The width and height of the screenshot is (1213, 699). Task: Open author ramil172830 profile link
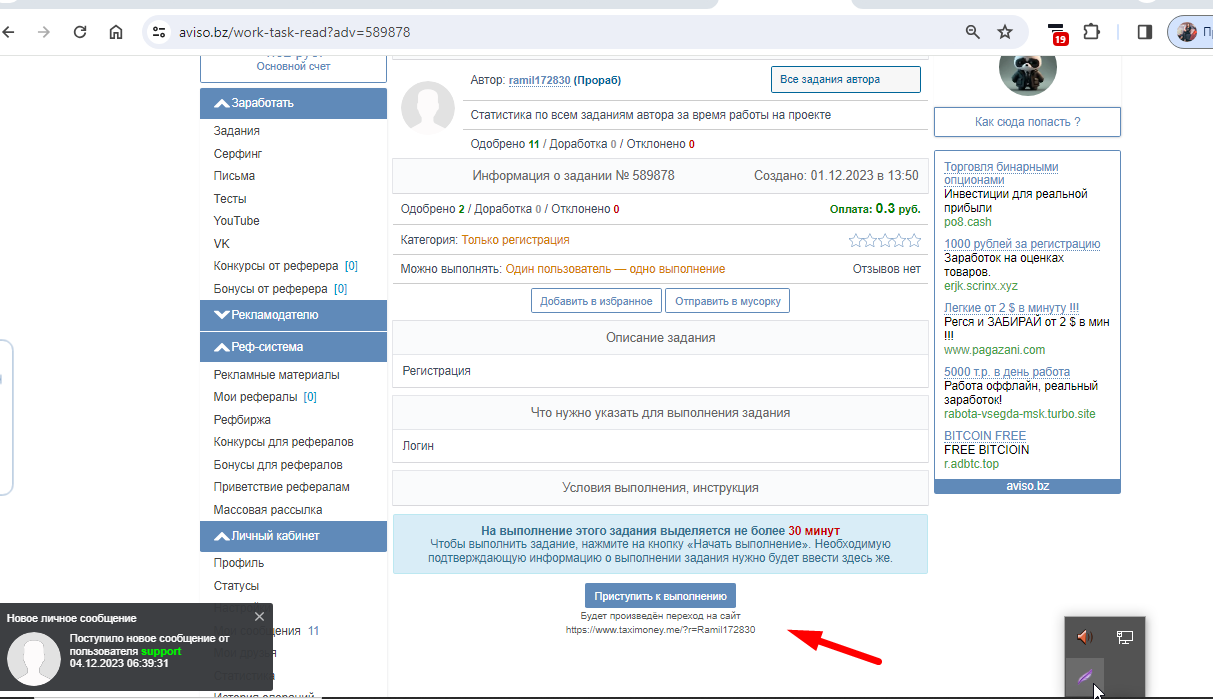point(539,80)
